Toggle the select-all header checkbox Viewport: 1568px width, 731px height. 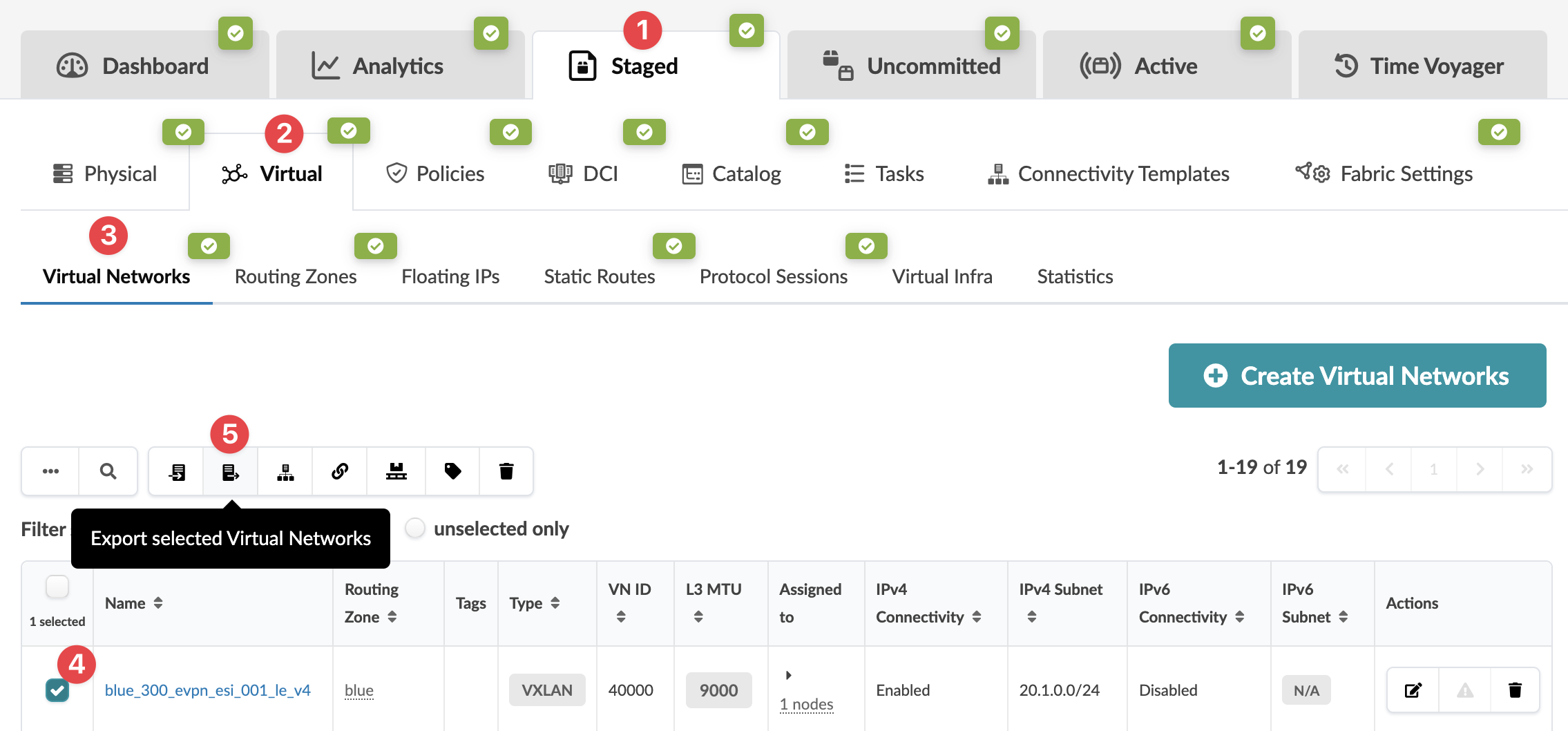pyautogui.click(x=57, y=587)
